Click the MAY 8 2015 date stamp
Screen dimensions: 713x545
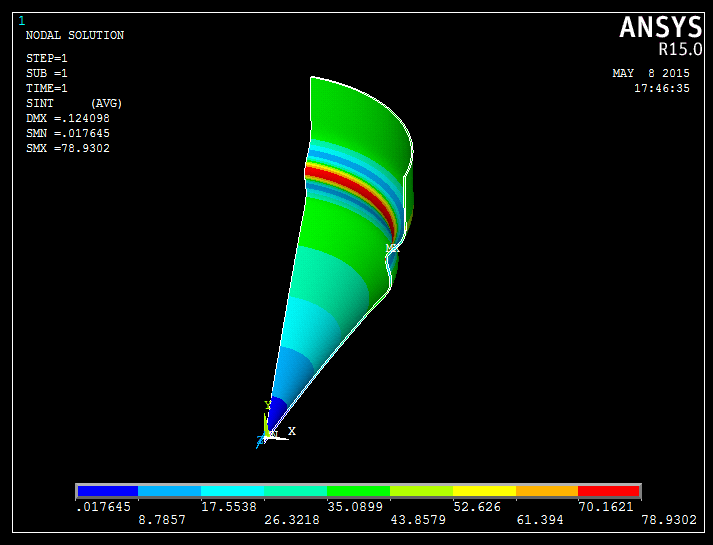pos(651,73)
